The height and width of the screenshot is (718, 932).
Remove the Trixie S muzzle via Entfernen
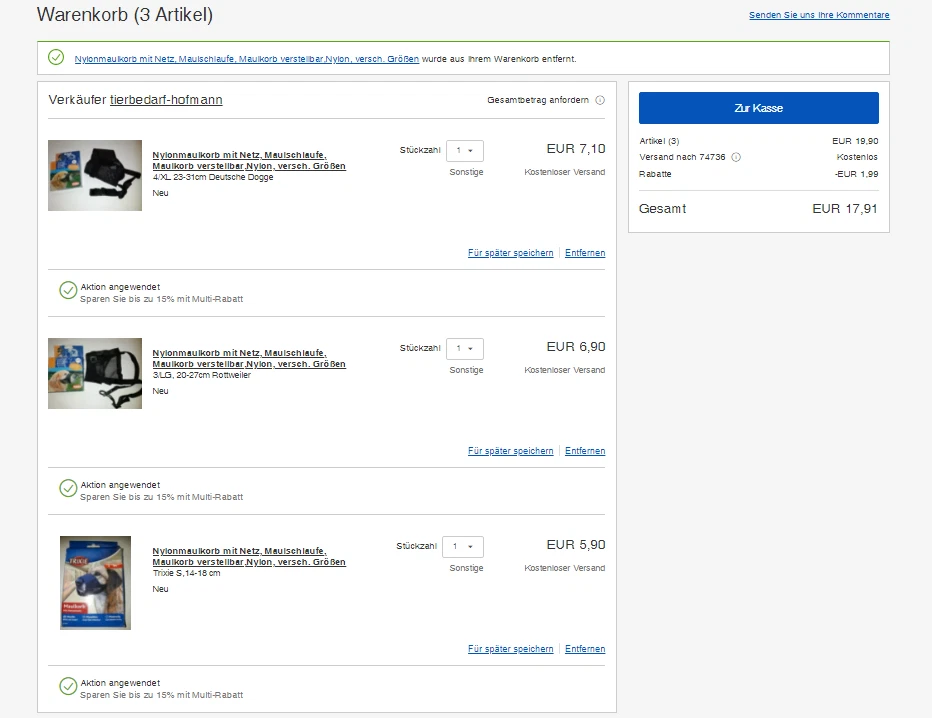tap(585, 649)
